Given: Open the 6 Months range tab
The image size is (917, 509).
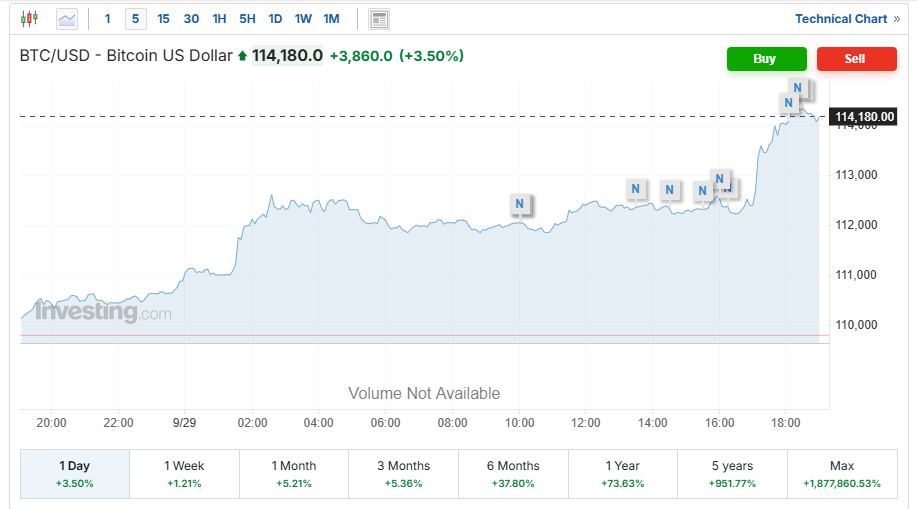Looking at the screenshot, I should coord(513,473).
